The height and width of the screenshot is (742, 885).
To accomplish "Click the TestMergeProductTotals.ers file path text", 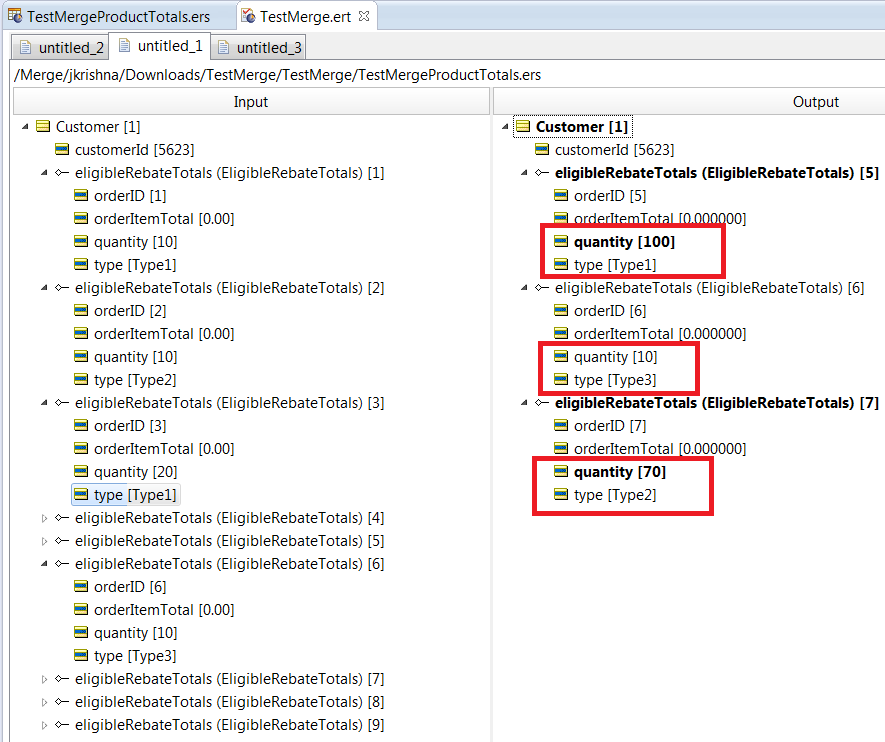I will pyautogui.click(x=277, y=75).
